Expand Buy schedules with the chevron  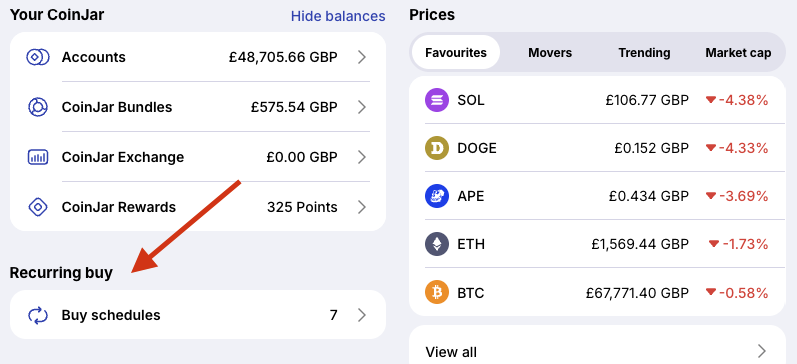coord(362,315)
